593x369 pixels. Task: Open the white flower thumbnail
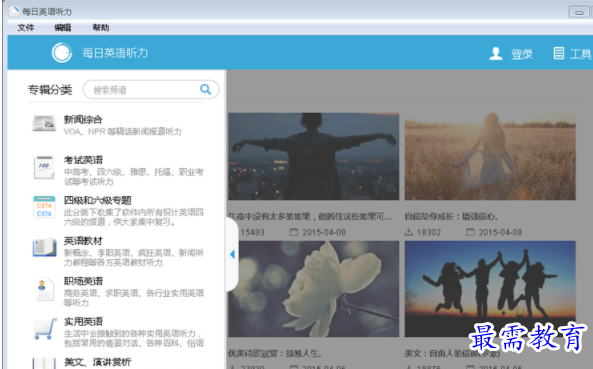[x=314, y=289]
